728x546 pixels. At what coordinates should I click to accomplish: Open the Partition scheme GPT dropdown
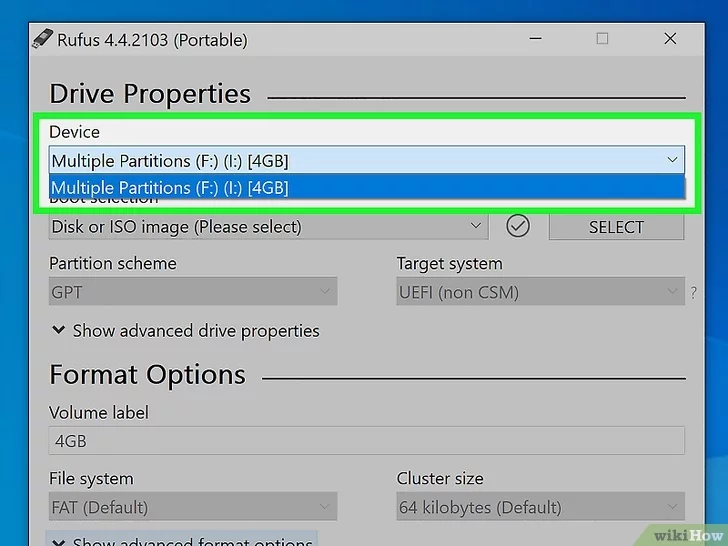coord(193,292)
